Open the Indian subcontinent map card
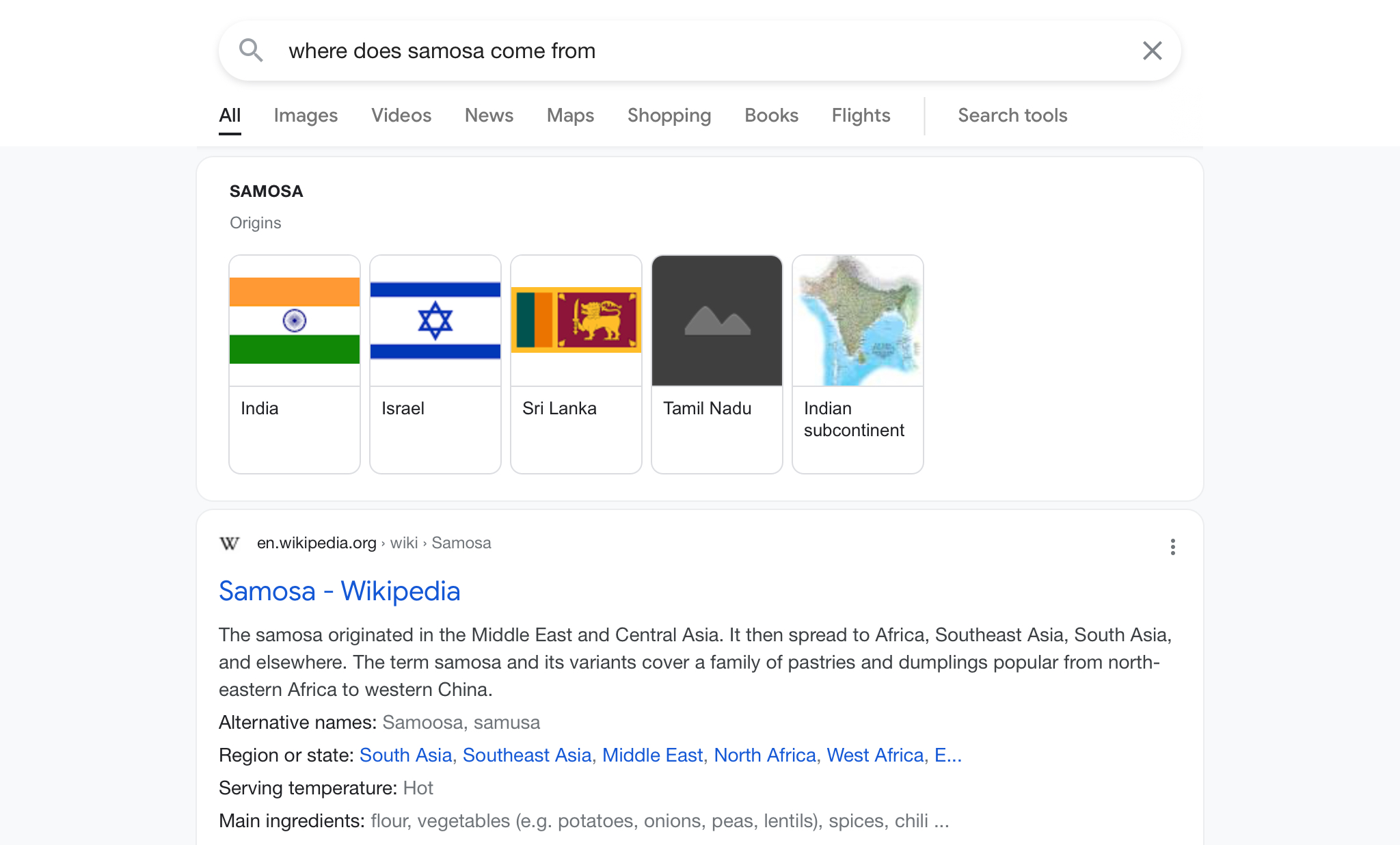Viewport: 1400px width, 845px height. (x=858, y=364)
